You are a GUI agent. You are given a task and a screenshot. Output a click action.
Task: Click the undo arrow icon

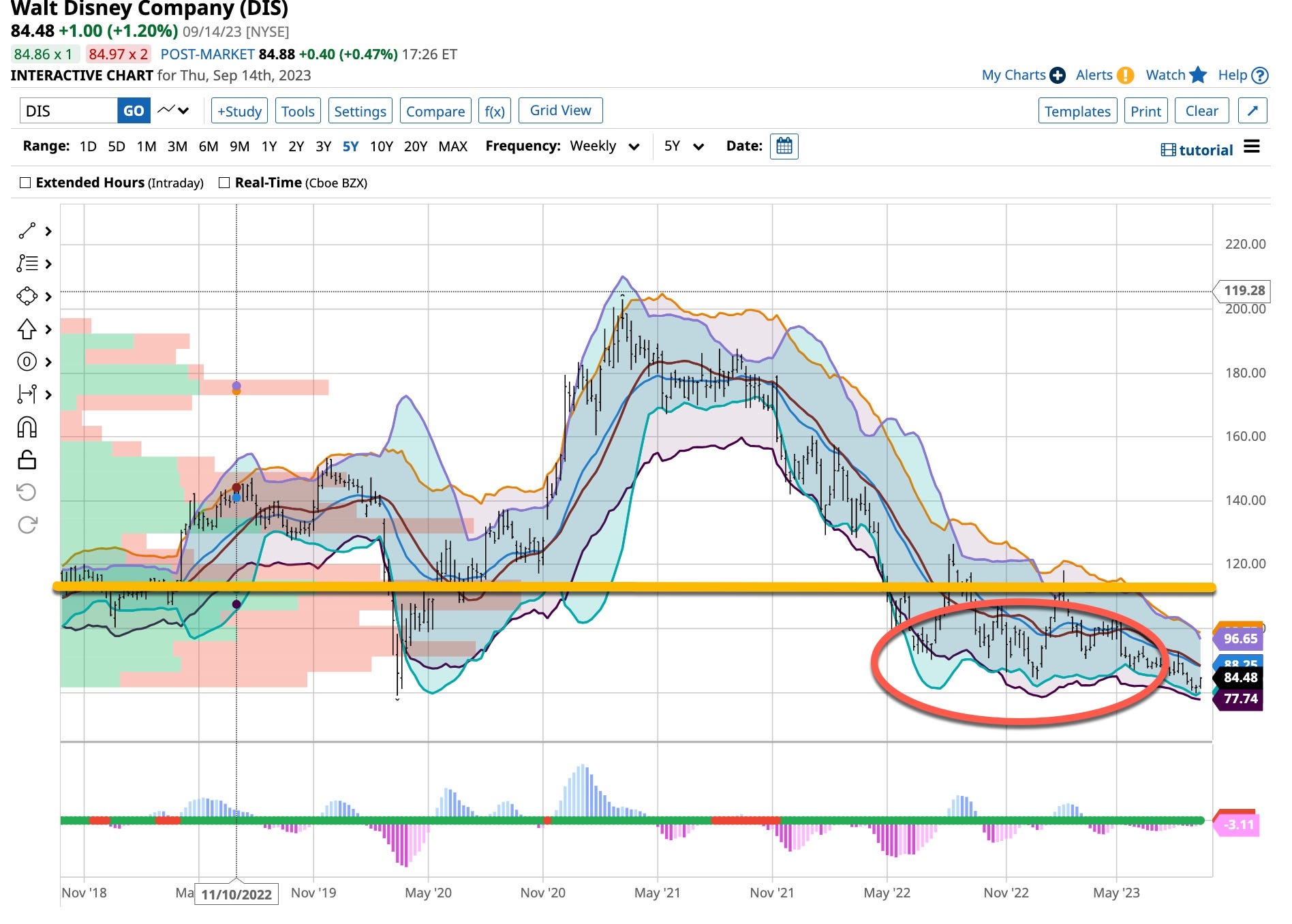click(27, 492)
